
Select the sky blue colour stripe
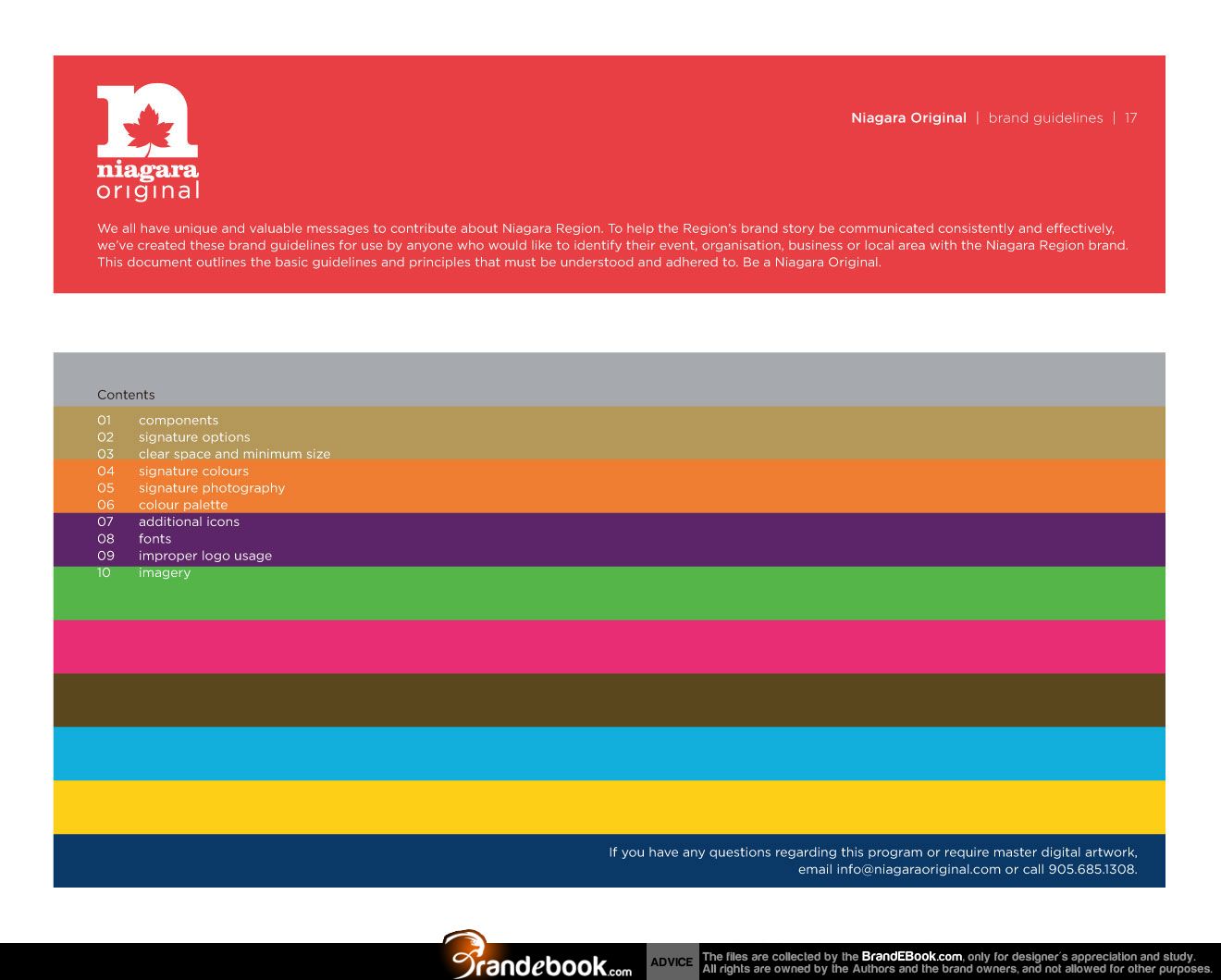pos(609,754)
